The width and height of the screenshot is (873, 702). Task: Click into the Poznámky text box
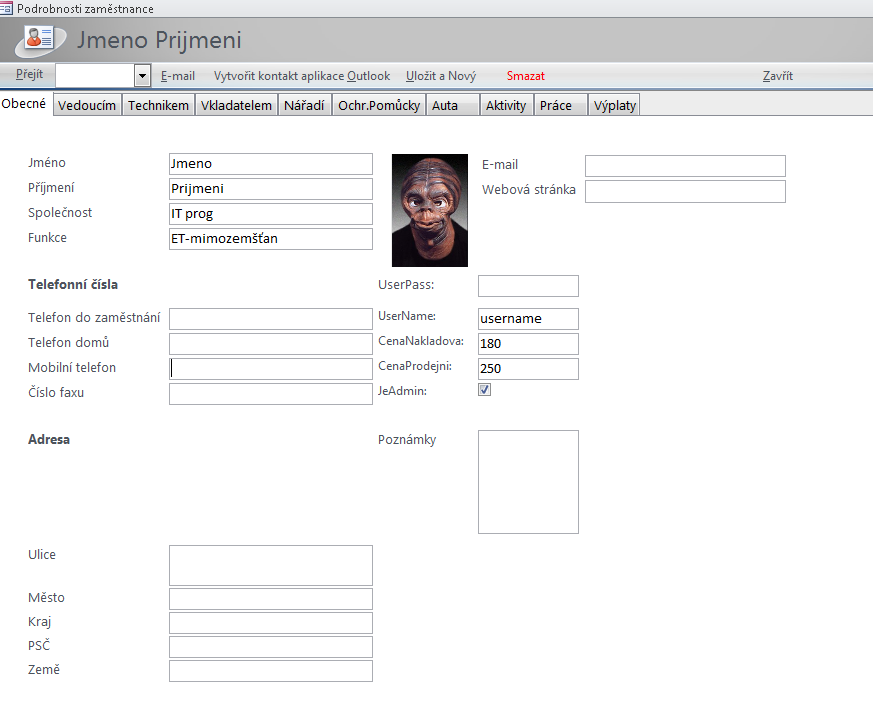[x=528, y=482]
